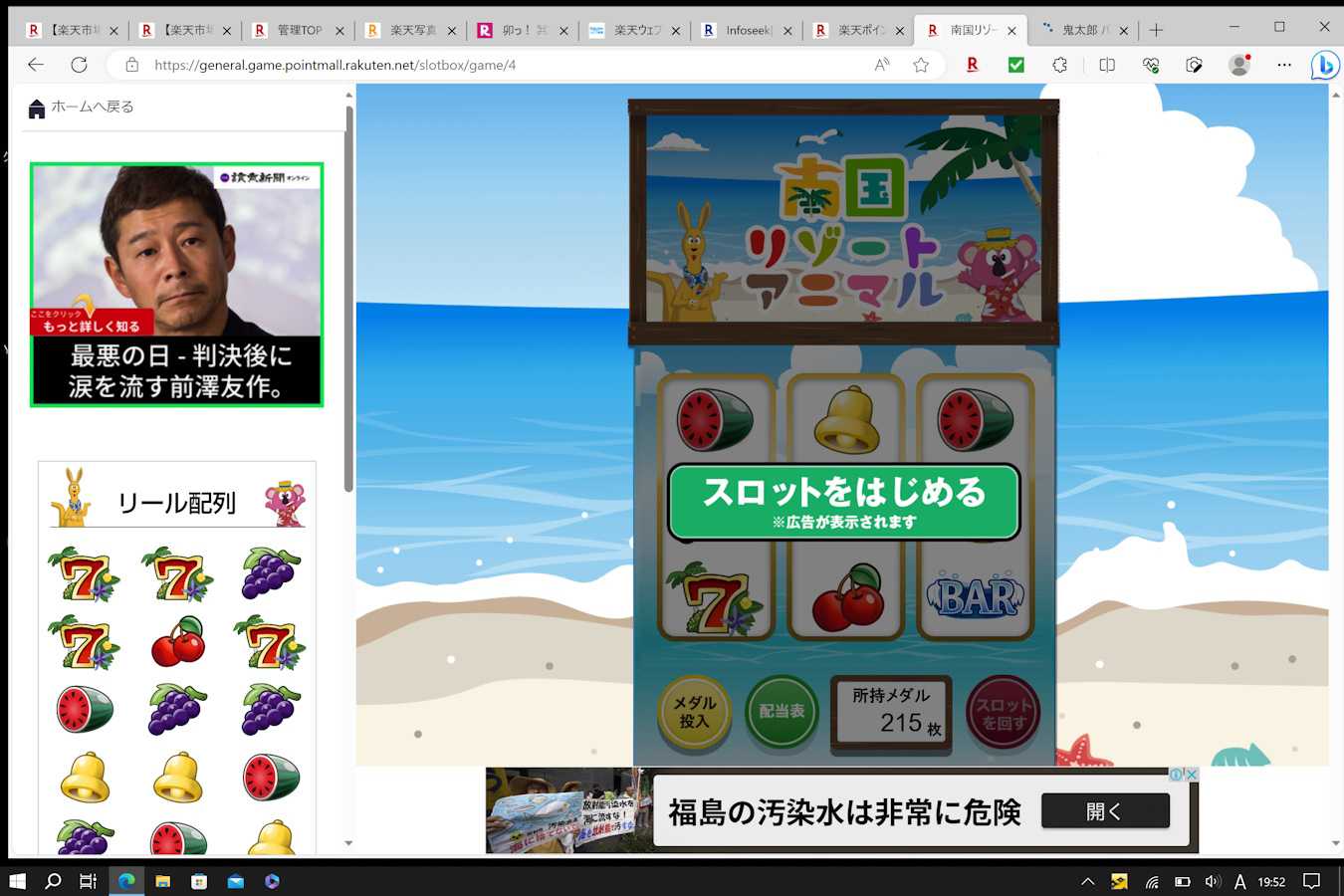Open a new browser tab
This screenshot has height=896, width=1344.
click(x=1156, y=30)
